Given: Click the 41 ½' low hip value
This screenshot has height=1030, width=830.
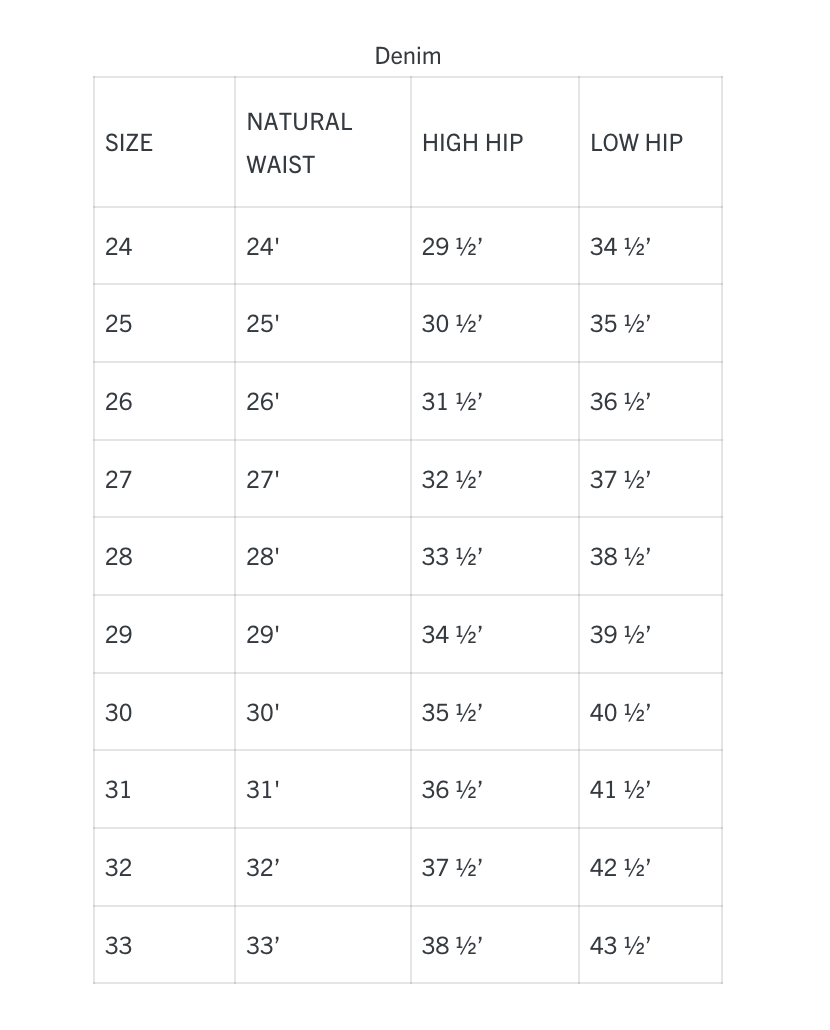Looking at the screenshot, I should point(620,789).
